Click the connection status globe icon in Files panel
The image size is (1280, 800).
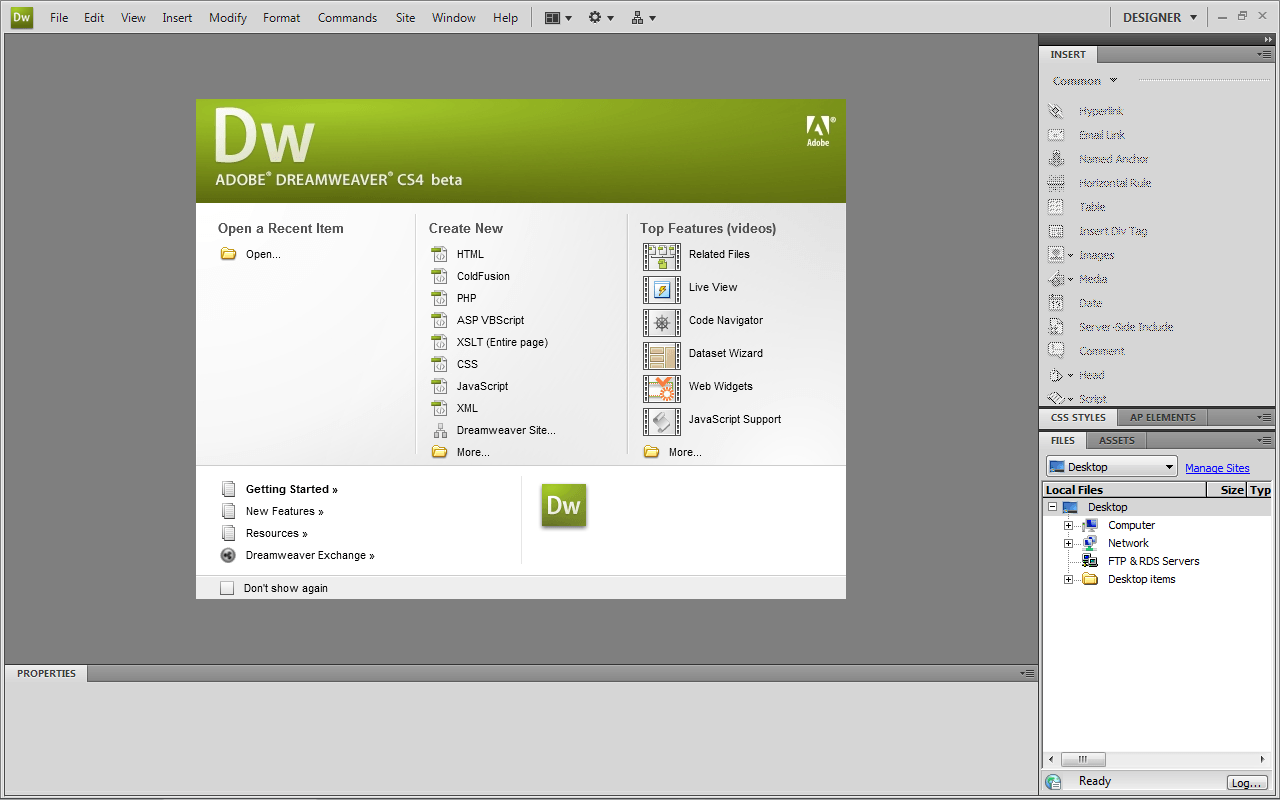coord(1053,782)
